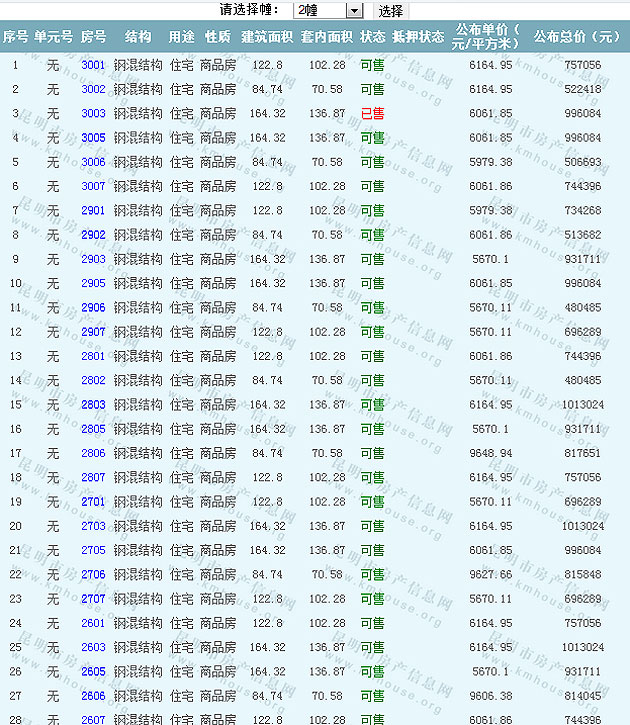Viewport: 630px width, 725px height.
Task: Click the 房号 column header
Action: pos(93,37)
